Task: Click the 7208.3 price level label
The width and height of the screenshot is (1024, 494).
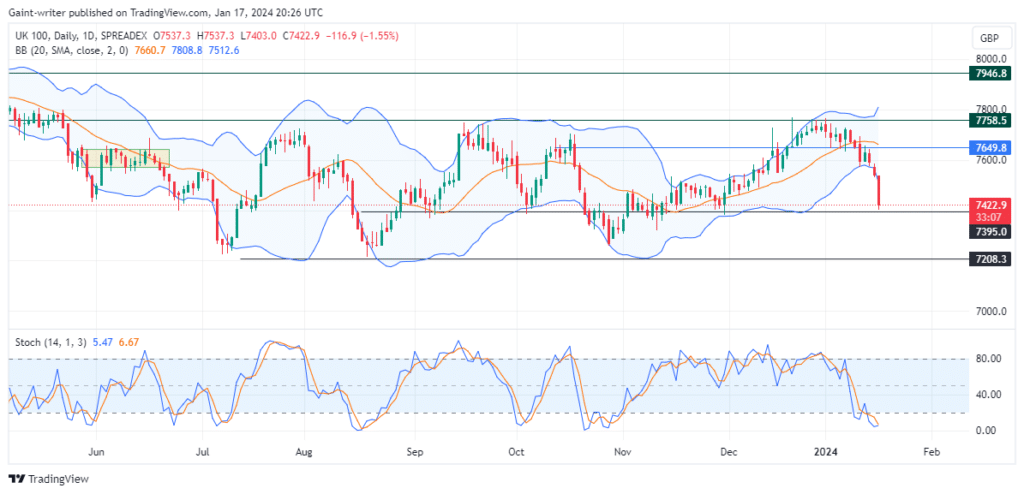Action: 990,259
